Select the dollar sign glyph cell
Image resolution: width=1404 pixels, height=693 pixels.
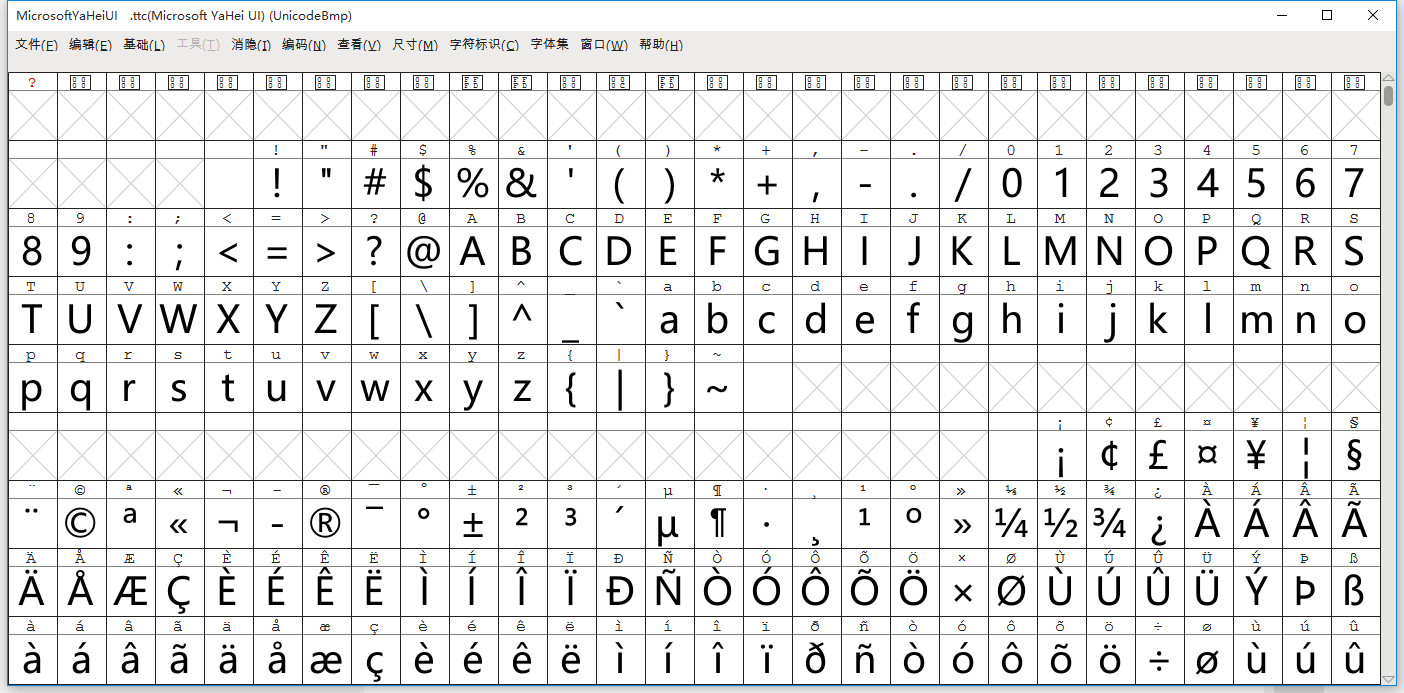423,180
